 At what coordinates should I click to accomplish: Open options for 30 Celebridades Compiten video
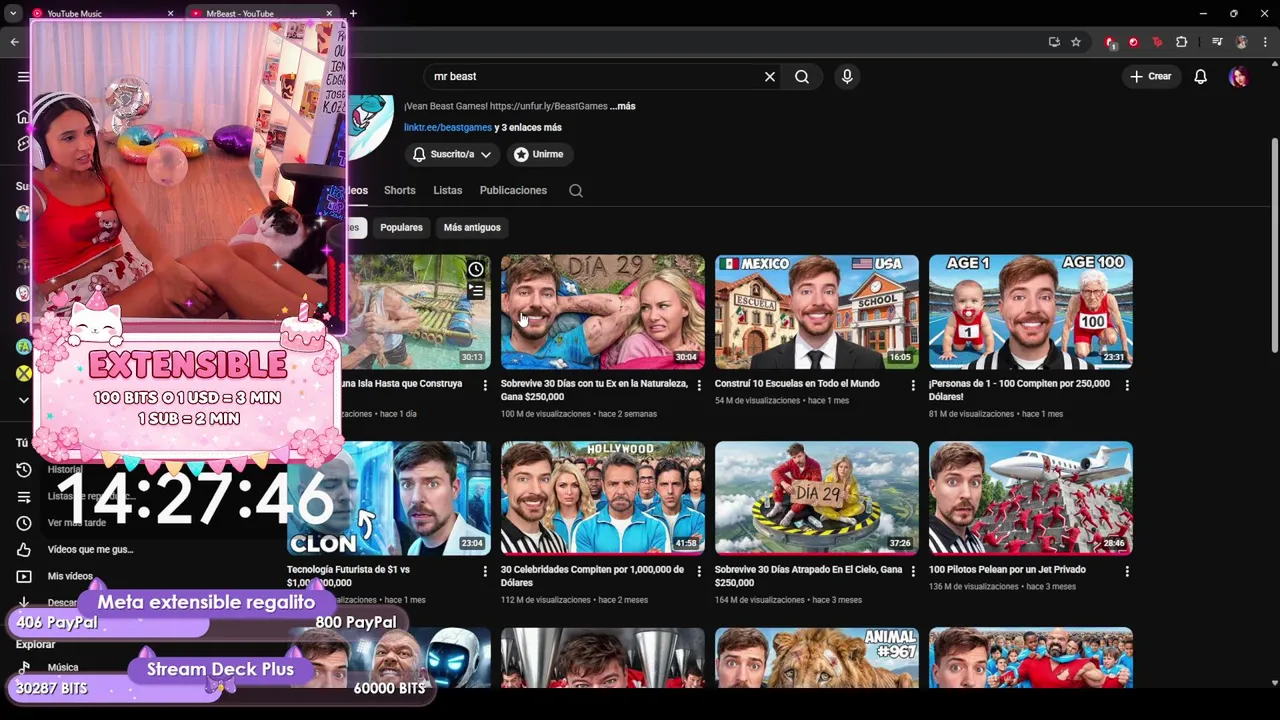point(699,571)
